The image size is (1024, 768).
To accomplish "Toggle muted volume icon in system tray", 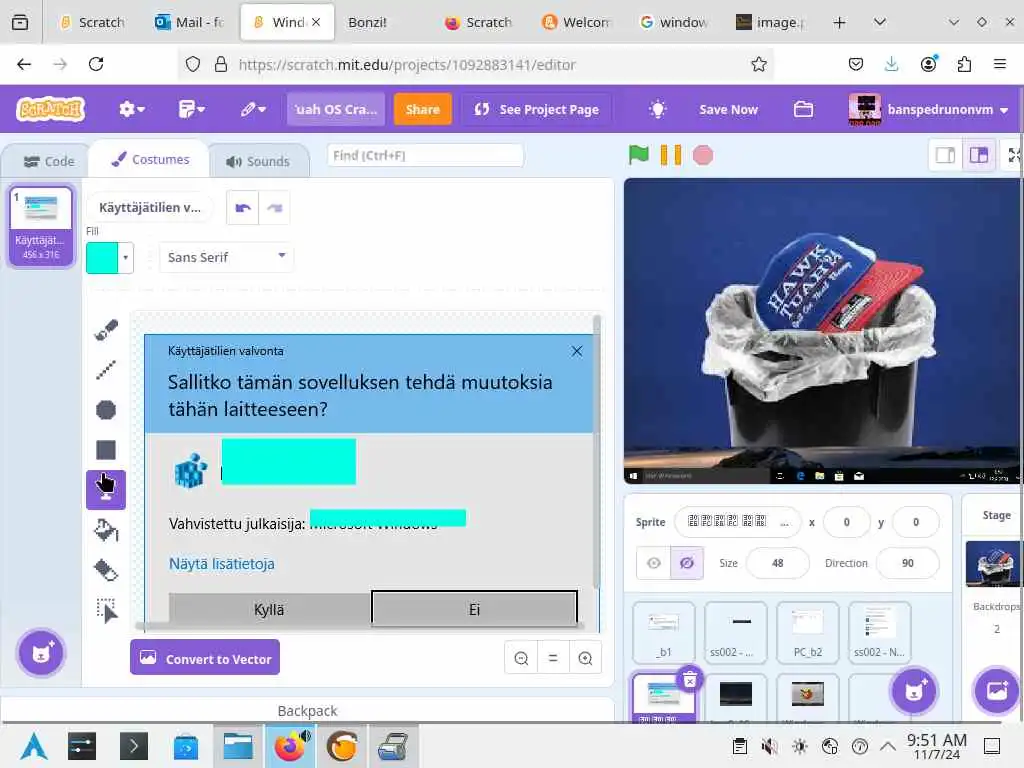I will click(x=769, y=746).
